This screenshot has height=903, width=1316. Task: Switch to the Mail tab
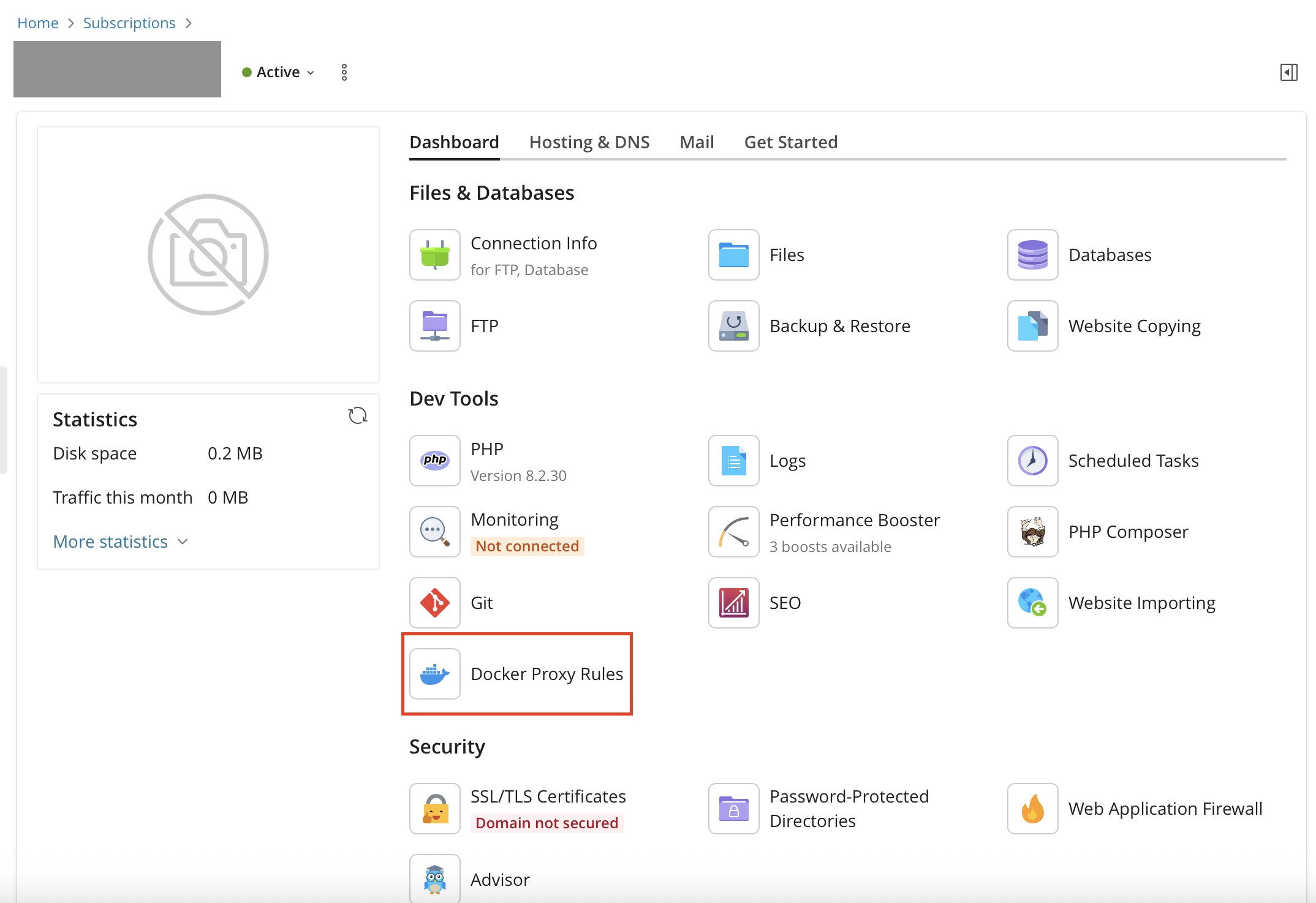tap(697, 142)
